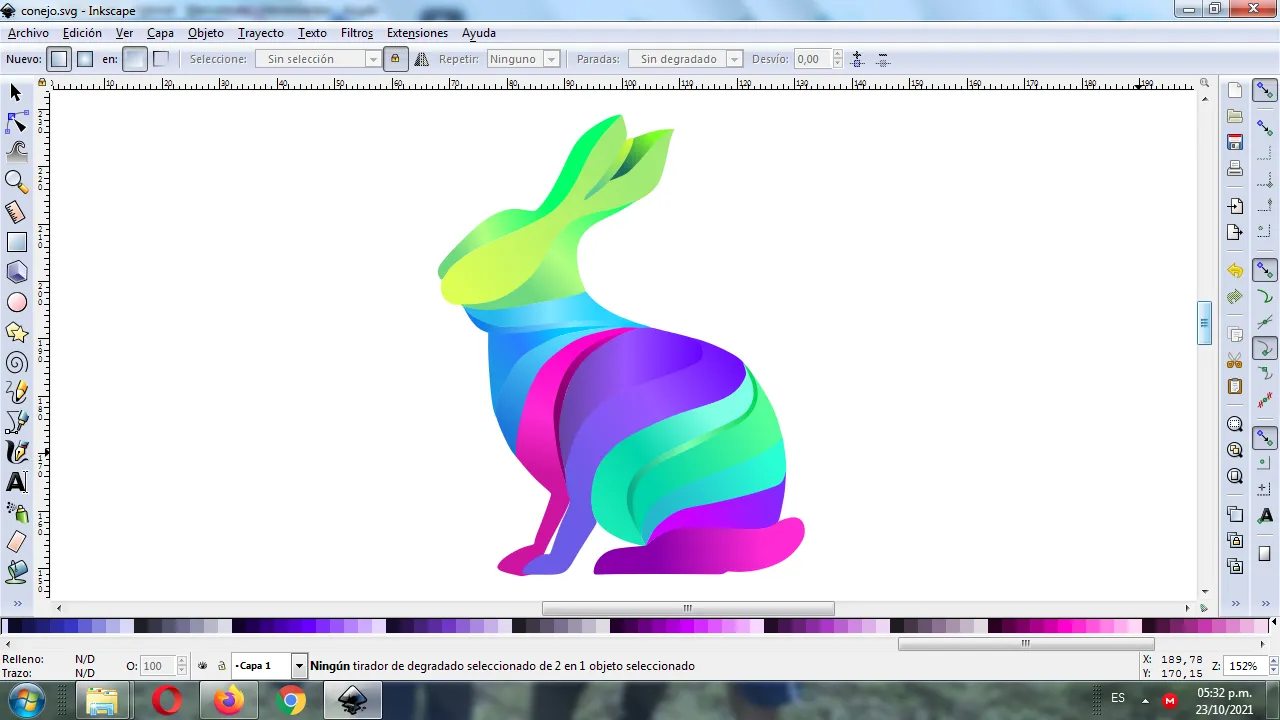Open Google Chrome from the taskbar
This screenshot has height=720, width=1280.
[291, 700]
